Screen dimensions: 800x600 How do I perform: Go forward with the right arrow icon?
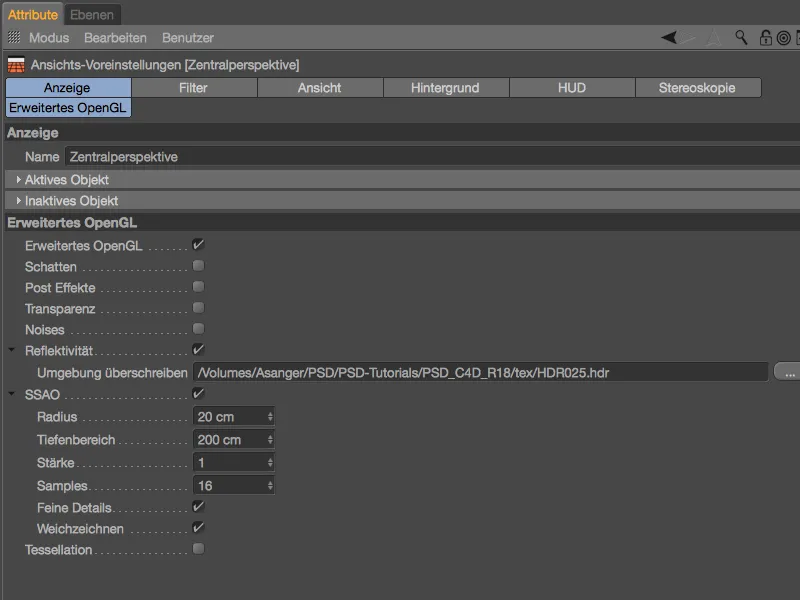[688, 37]
